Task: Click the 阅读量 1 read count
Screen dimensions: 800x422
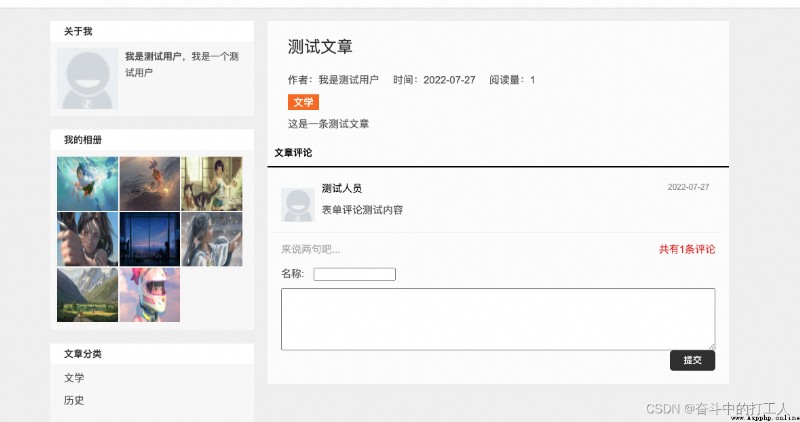Action: [x=512, y=80]
